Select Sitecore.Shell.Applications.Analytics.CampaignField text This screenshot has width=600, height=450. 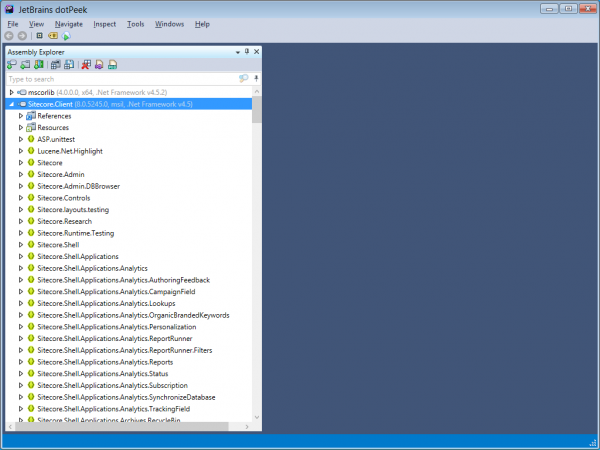click(116, 292)
